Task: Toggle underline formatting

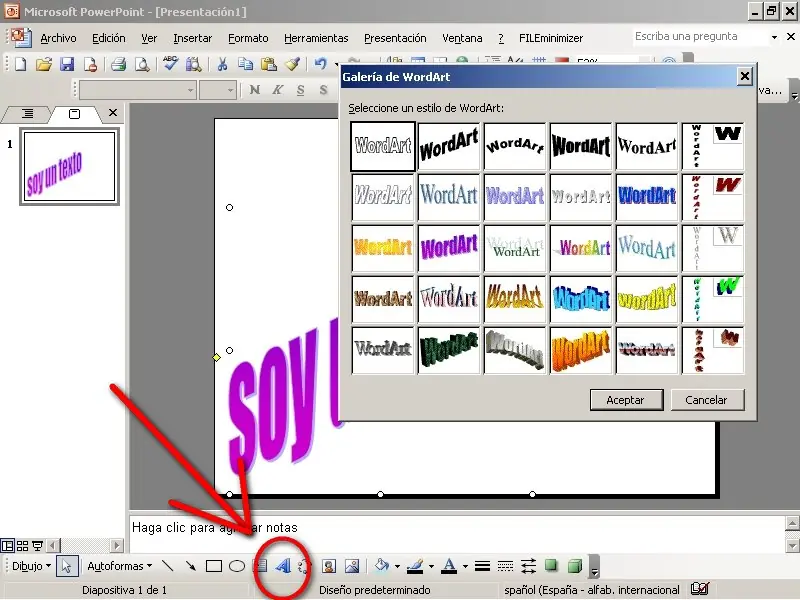Action: [x=300, y=90]
